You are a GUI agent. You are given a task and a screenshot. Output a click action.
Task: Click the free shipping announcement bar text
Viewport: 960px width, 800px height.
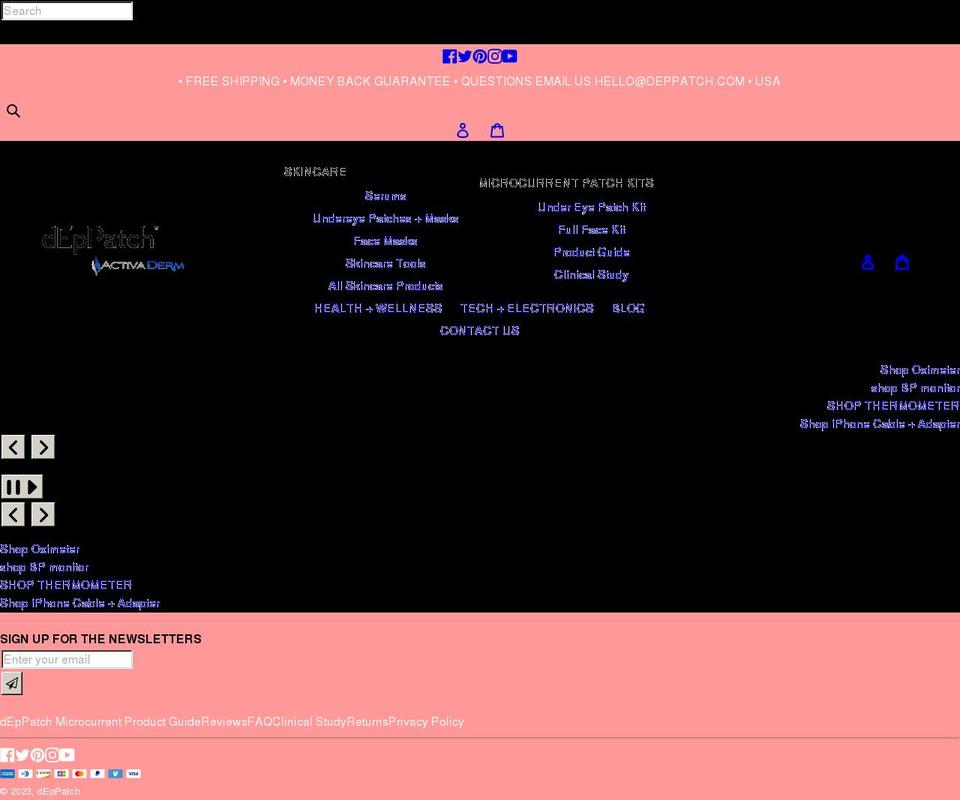[x=479, y=81]
